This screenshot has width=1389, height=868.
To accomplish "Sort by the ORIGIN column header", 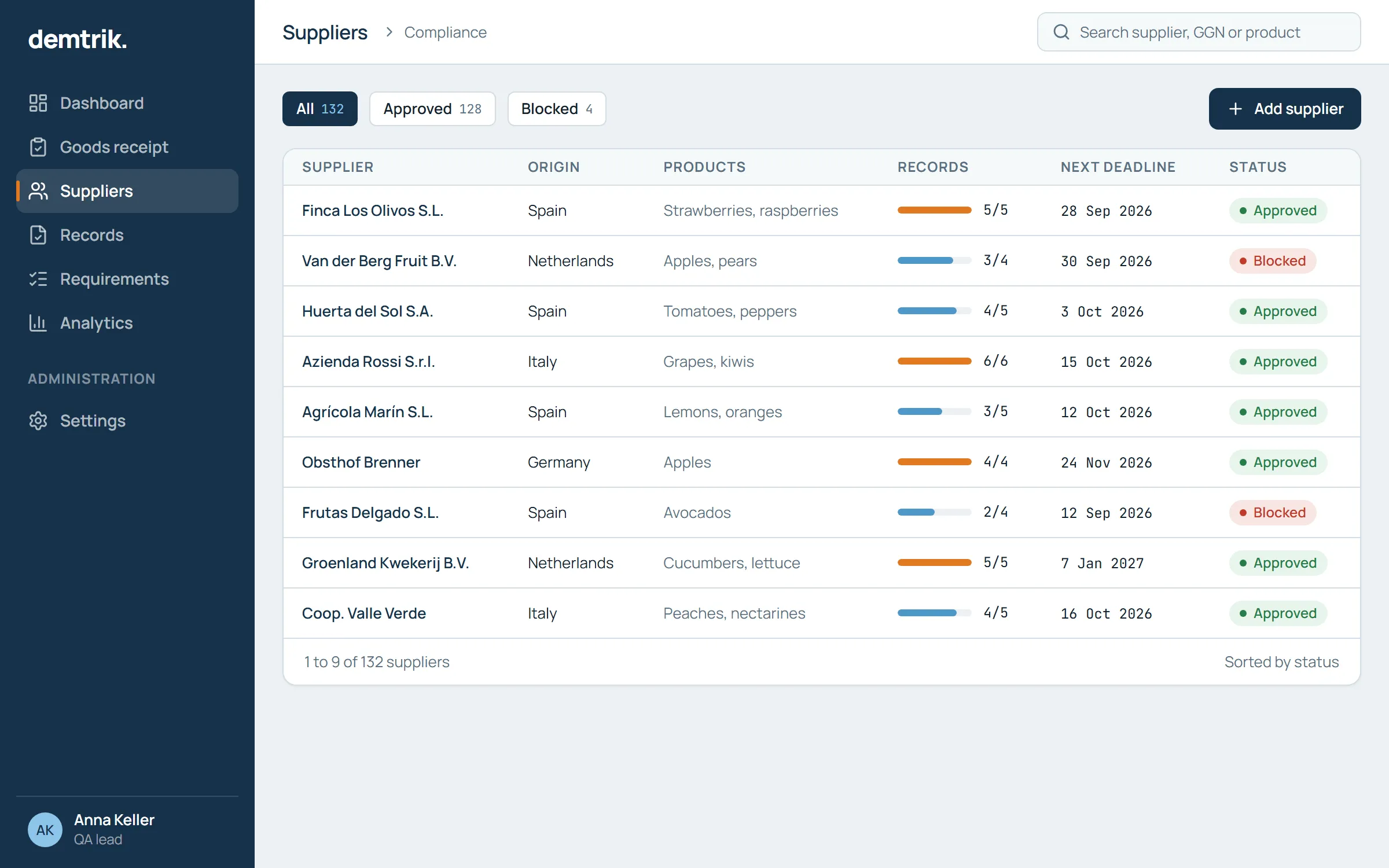I will tap(554, 167).
